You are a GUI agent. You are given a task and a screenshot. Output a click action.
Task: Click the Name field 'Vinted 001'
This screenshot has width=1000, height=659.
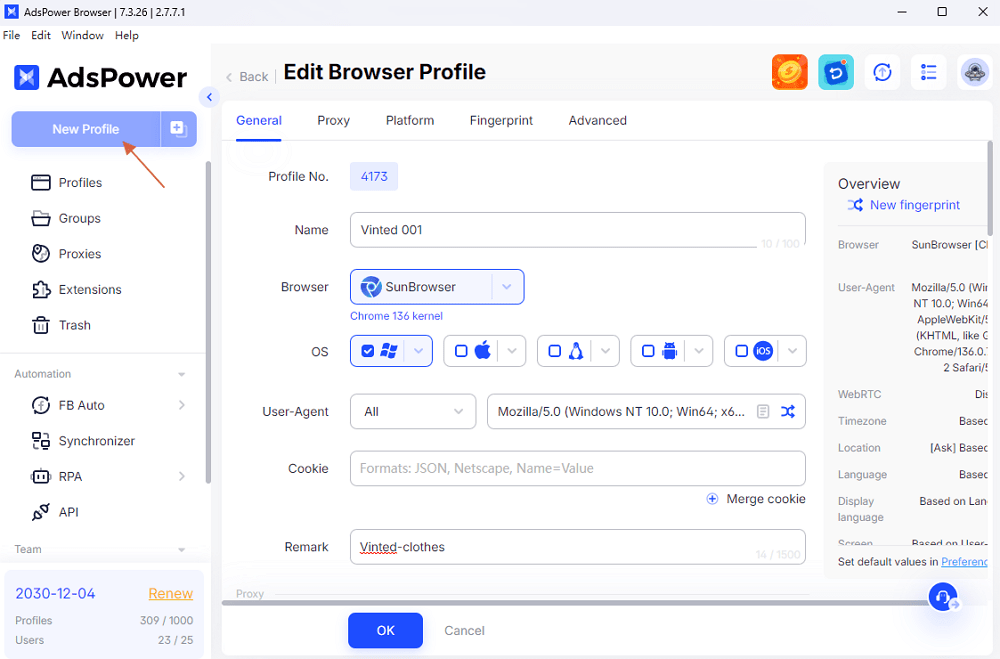[577, 230]
